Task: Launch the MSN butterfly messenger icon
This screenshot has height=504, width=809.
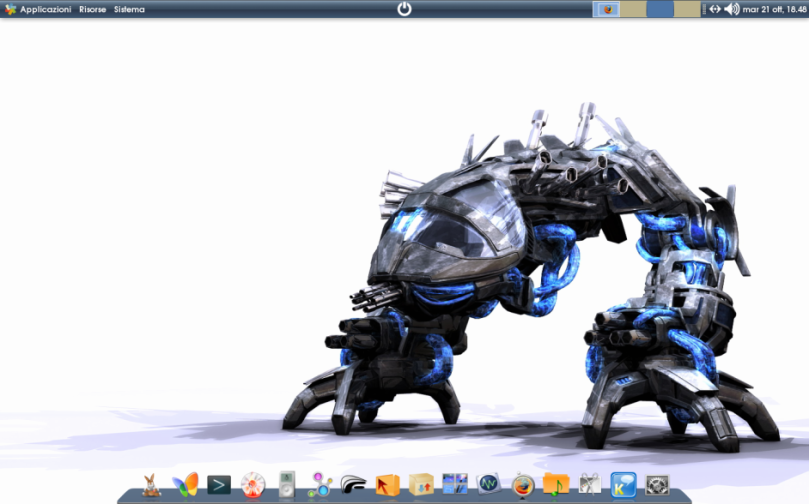Action: 185,485
